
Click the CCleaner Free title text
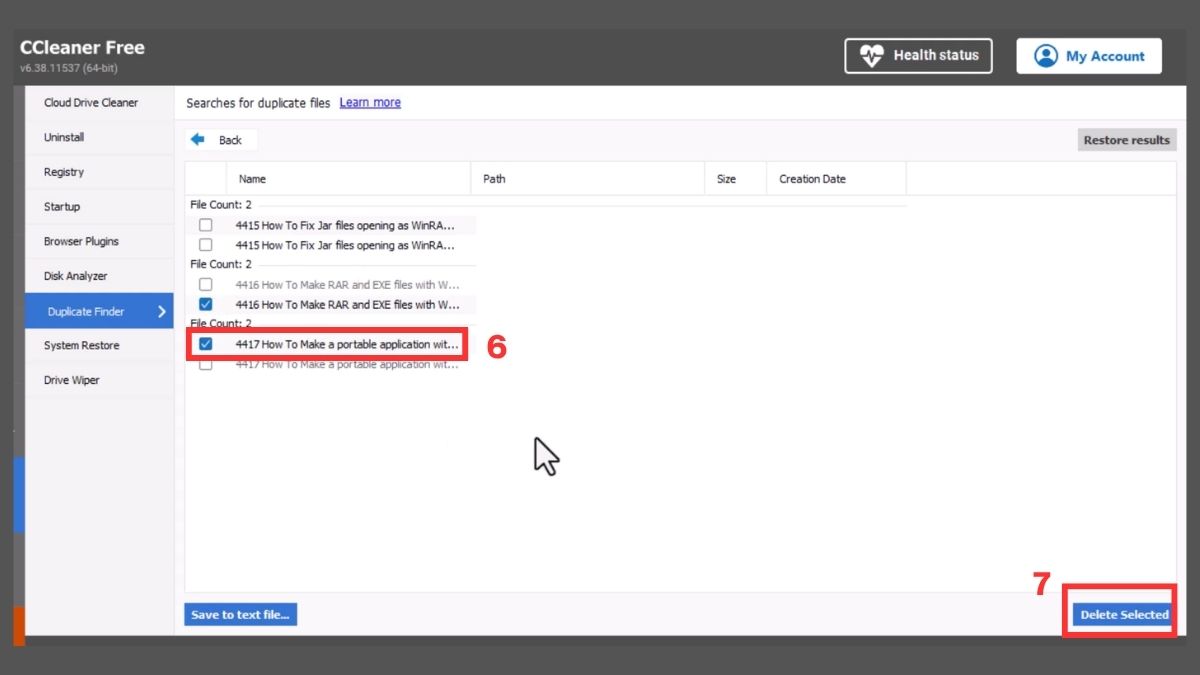click(x=82, y=48)
